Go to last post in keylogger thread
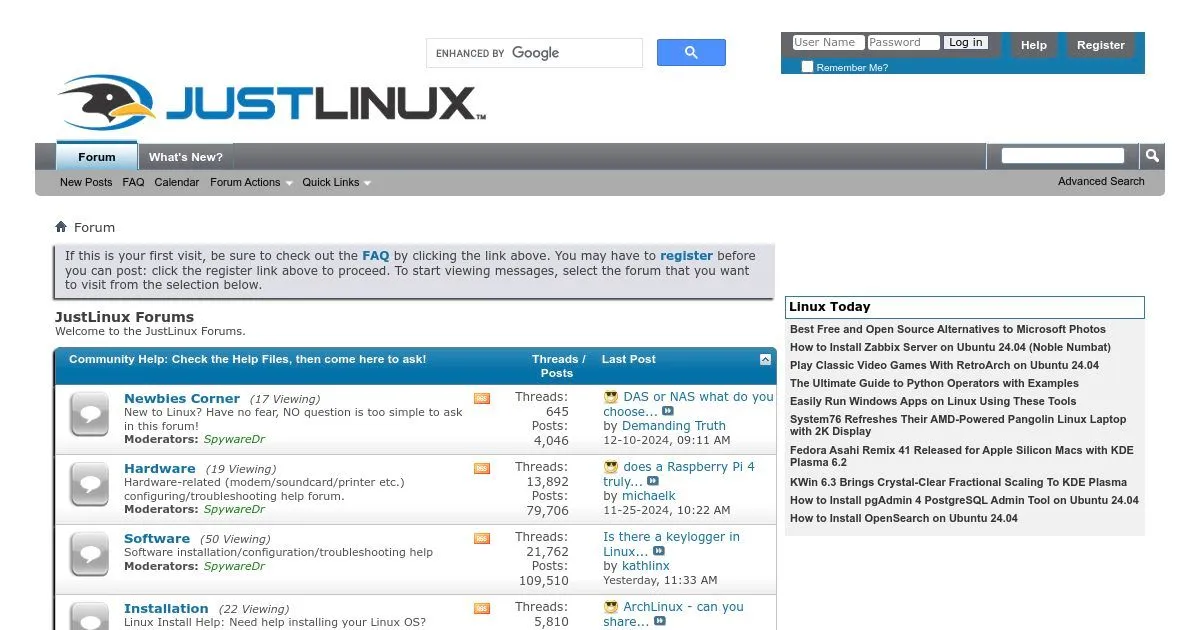Image resolution: width=1200 pixels, height=630 pixels. click(x=659, y=552)
